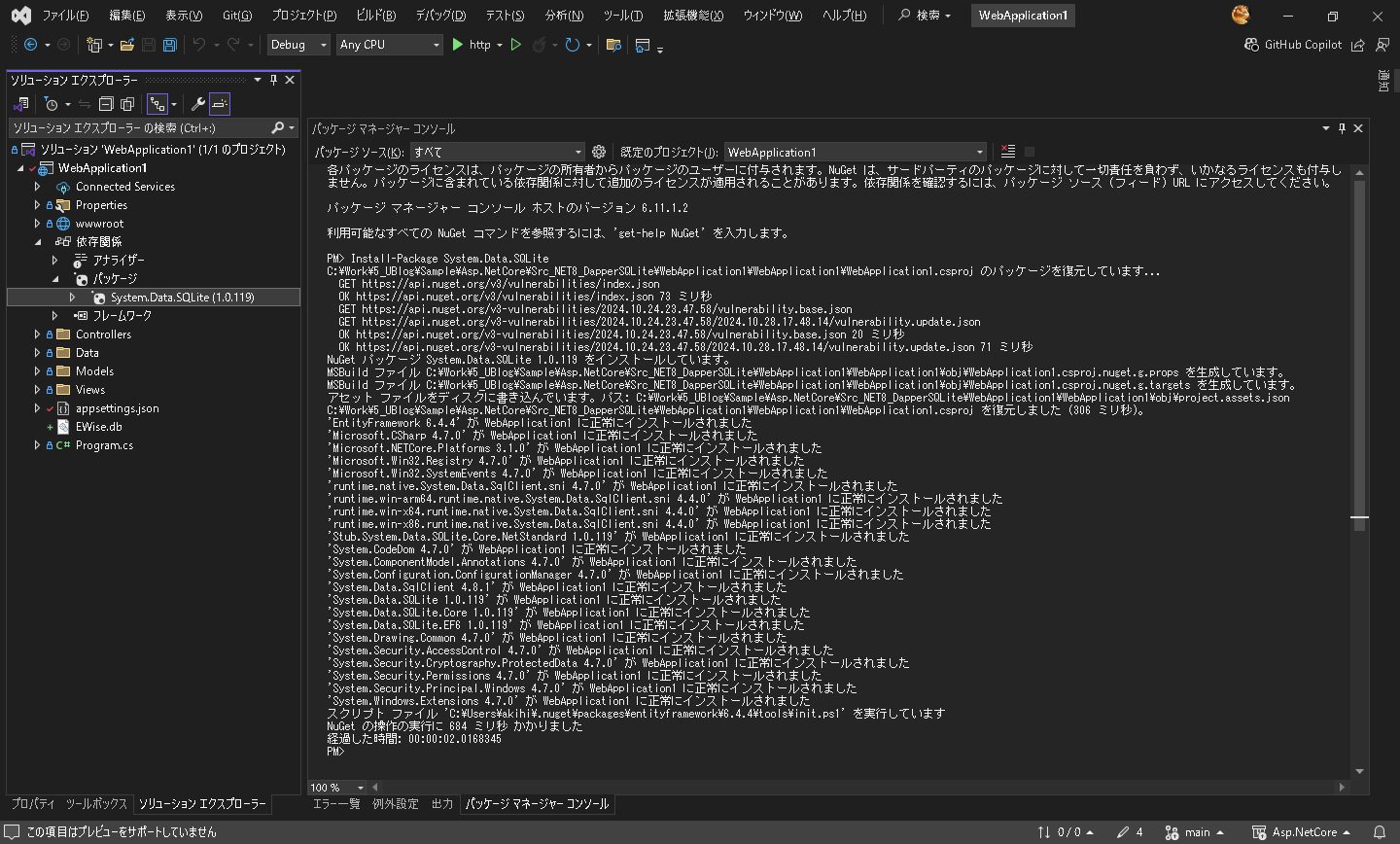1400x844 pixels.
Task: Start debugging with the green http play button
Action: 457,45
